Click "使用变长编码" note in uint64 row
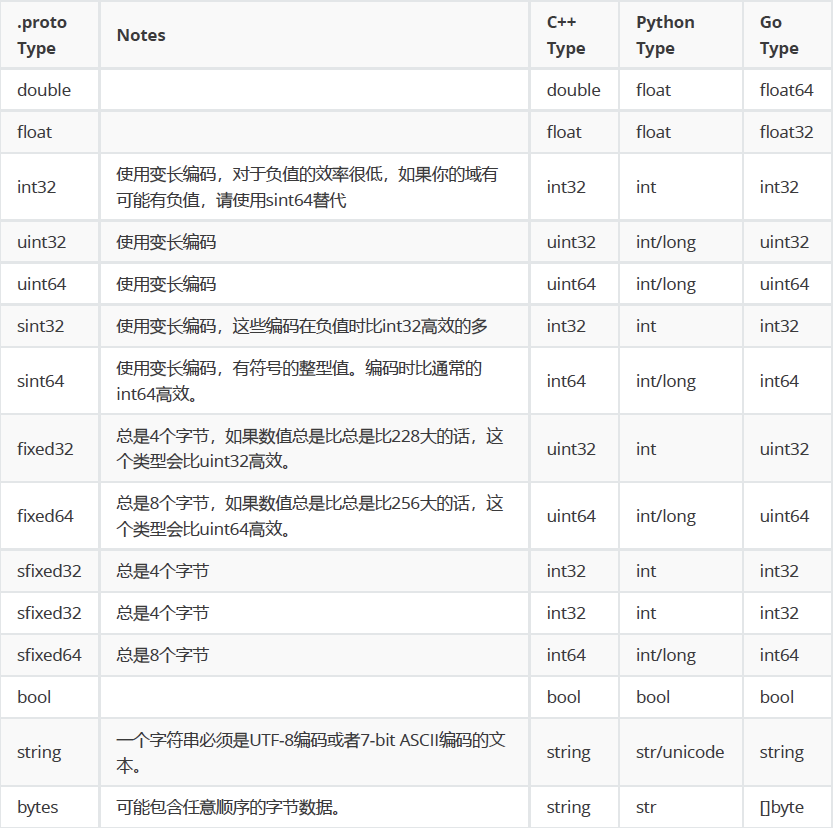This screenshot has height=828, width=833. [x=166, y=284]
